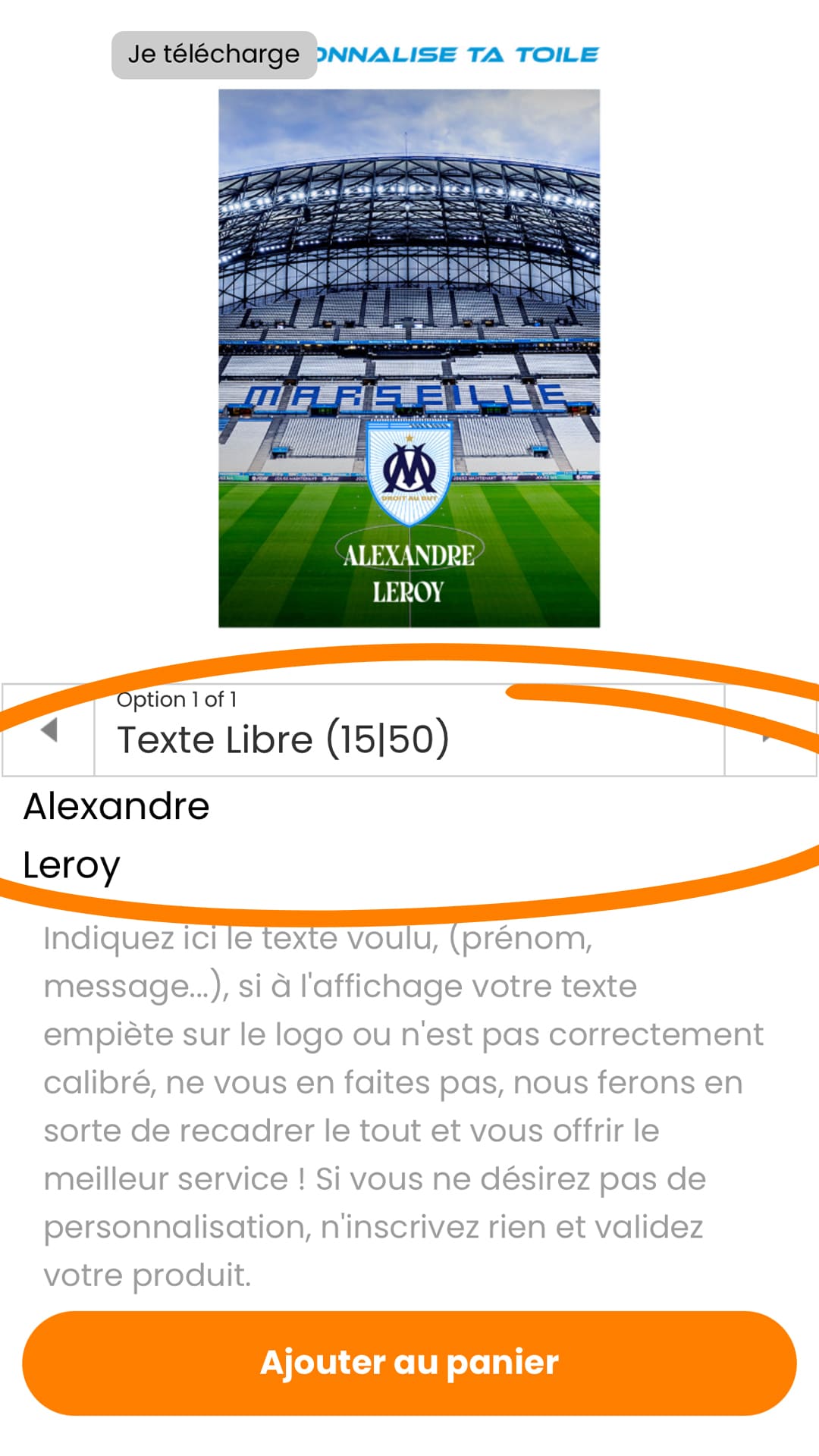This screenshot has height=1456, width=819.
Task: Place cursor after Leroy in text field
Action: [122, 865]
